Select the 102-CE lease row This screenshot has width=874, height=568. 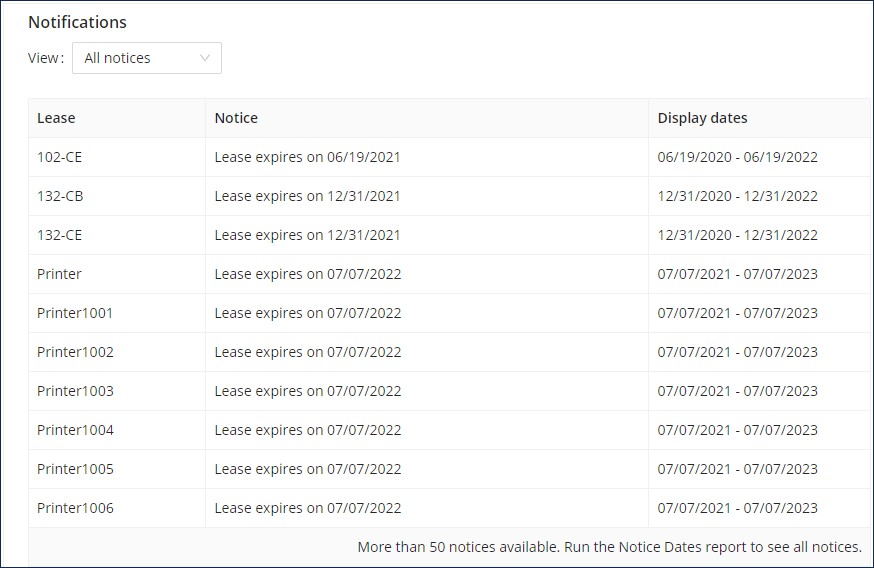pyautogui.click(x=449, y=157)
